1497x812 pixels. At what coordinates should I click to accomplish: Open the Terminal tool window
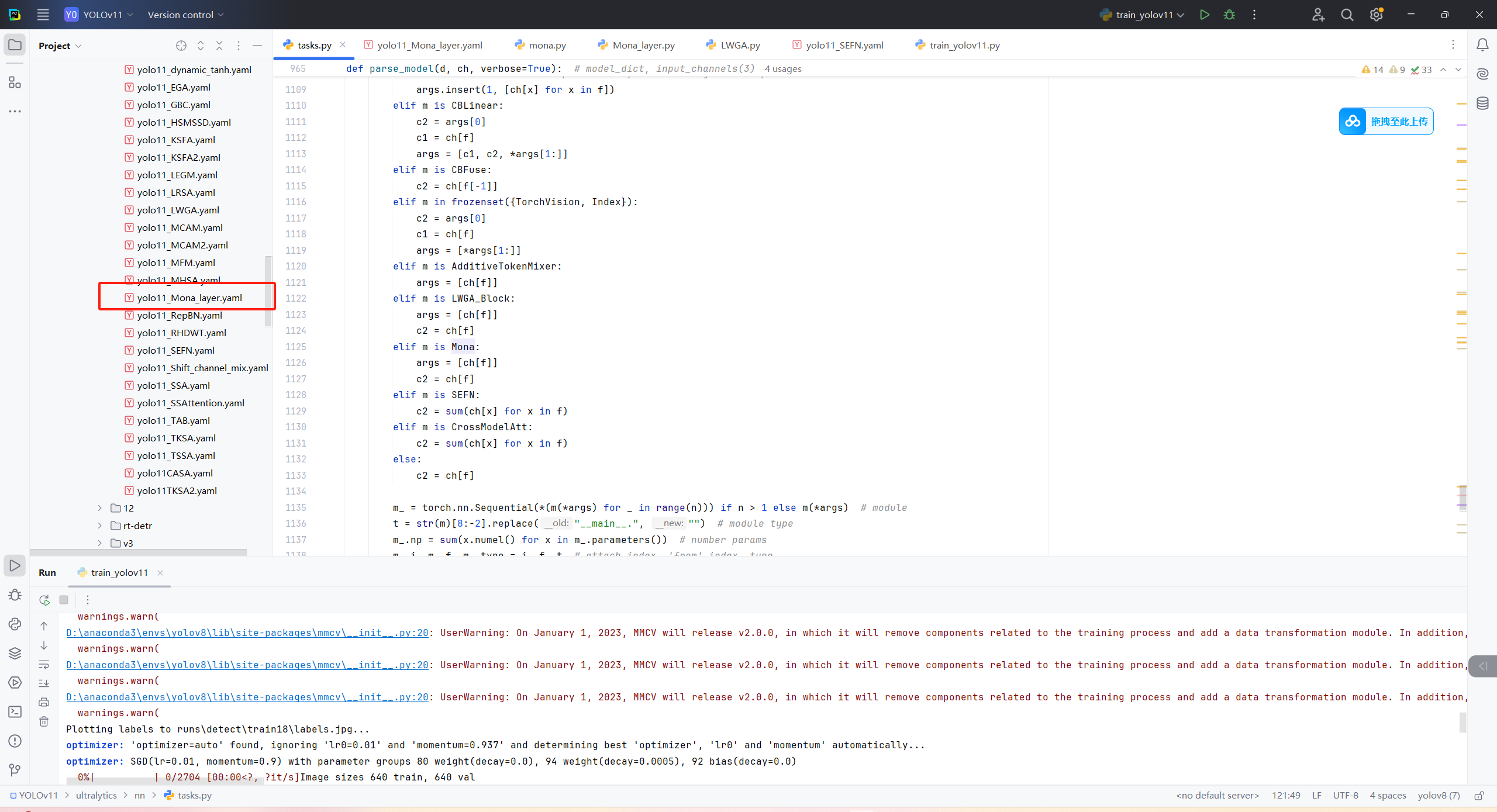point(15,711)
